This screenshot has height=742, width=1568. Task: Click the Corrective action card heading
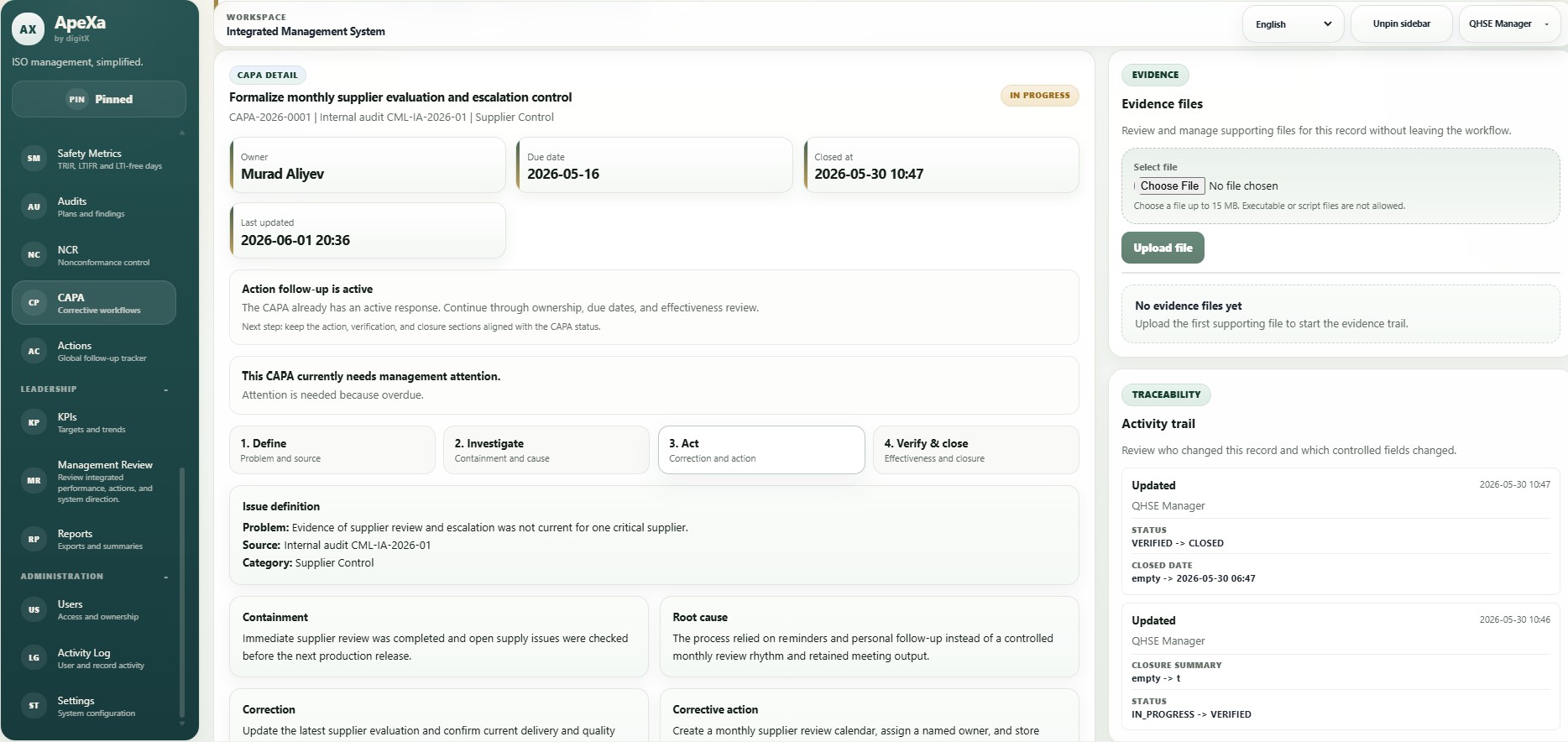pos(715,710)
